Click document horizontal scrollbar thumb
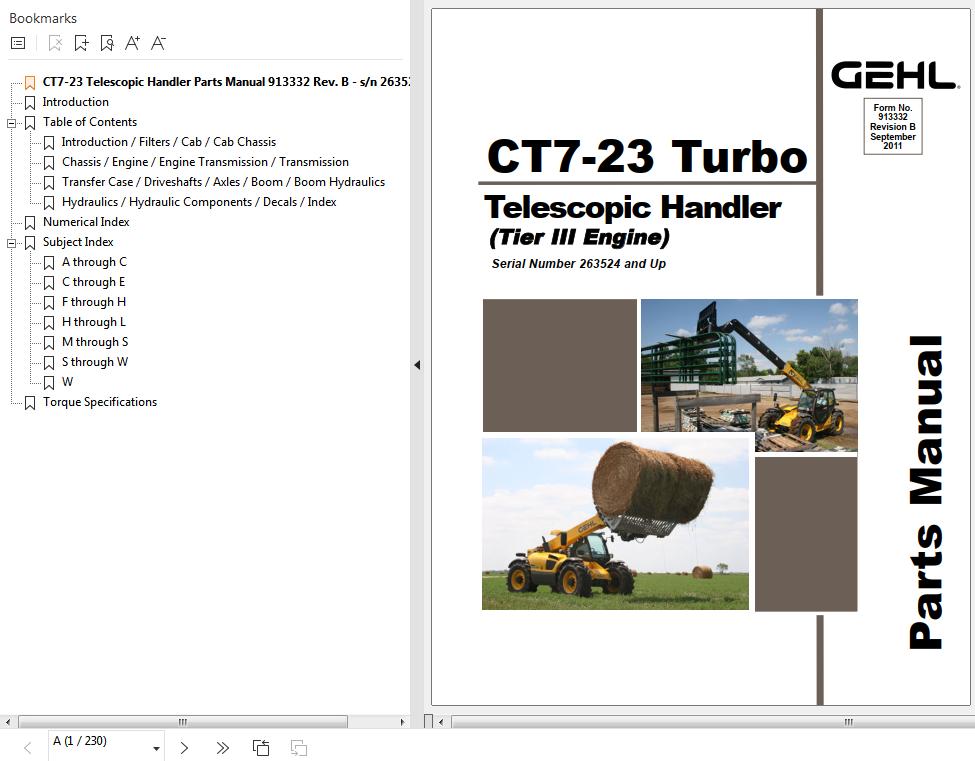Image resolution: width=975 pixels, height=761 pixels. pyautogui.click(x=713, y=722)
